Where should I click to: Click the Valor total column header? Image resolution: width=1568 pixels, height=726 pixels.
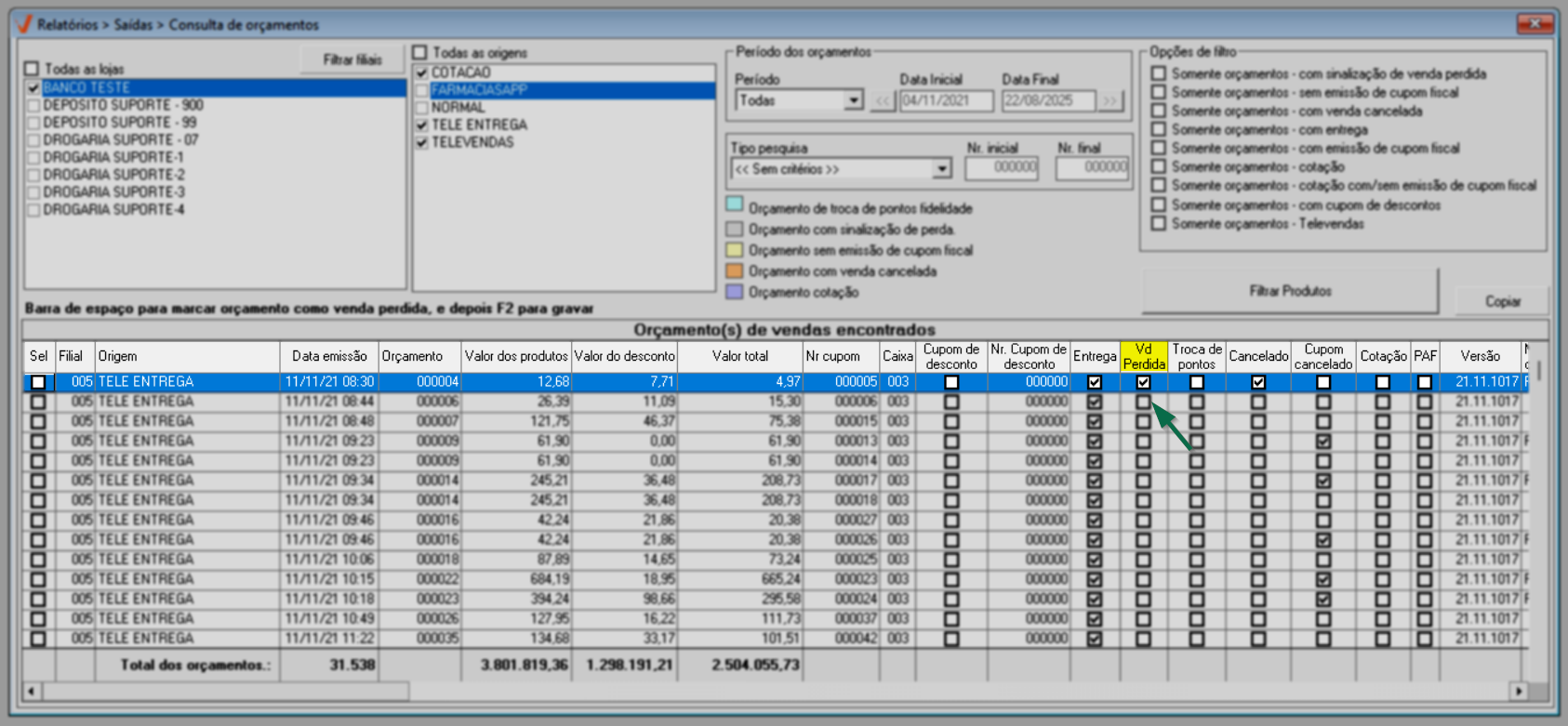click(739, 356)
